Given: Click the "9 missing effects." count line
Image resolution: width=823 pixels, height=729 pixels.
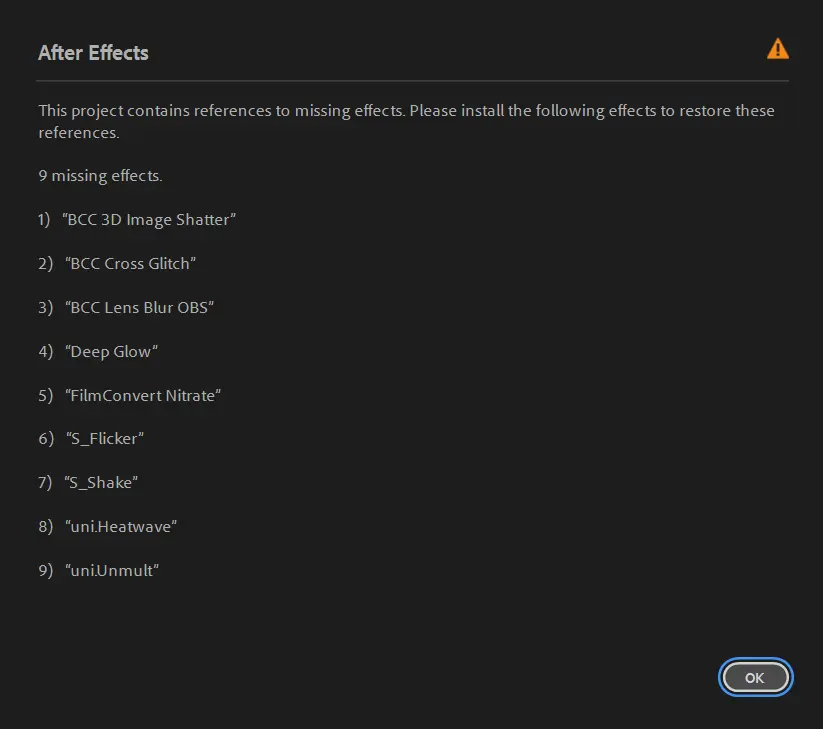Looking at the screenshot, I should 100,176.
